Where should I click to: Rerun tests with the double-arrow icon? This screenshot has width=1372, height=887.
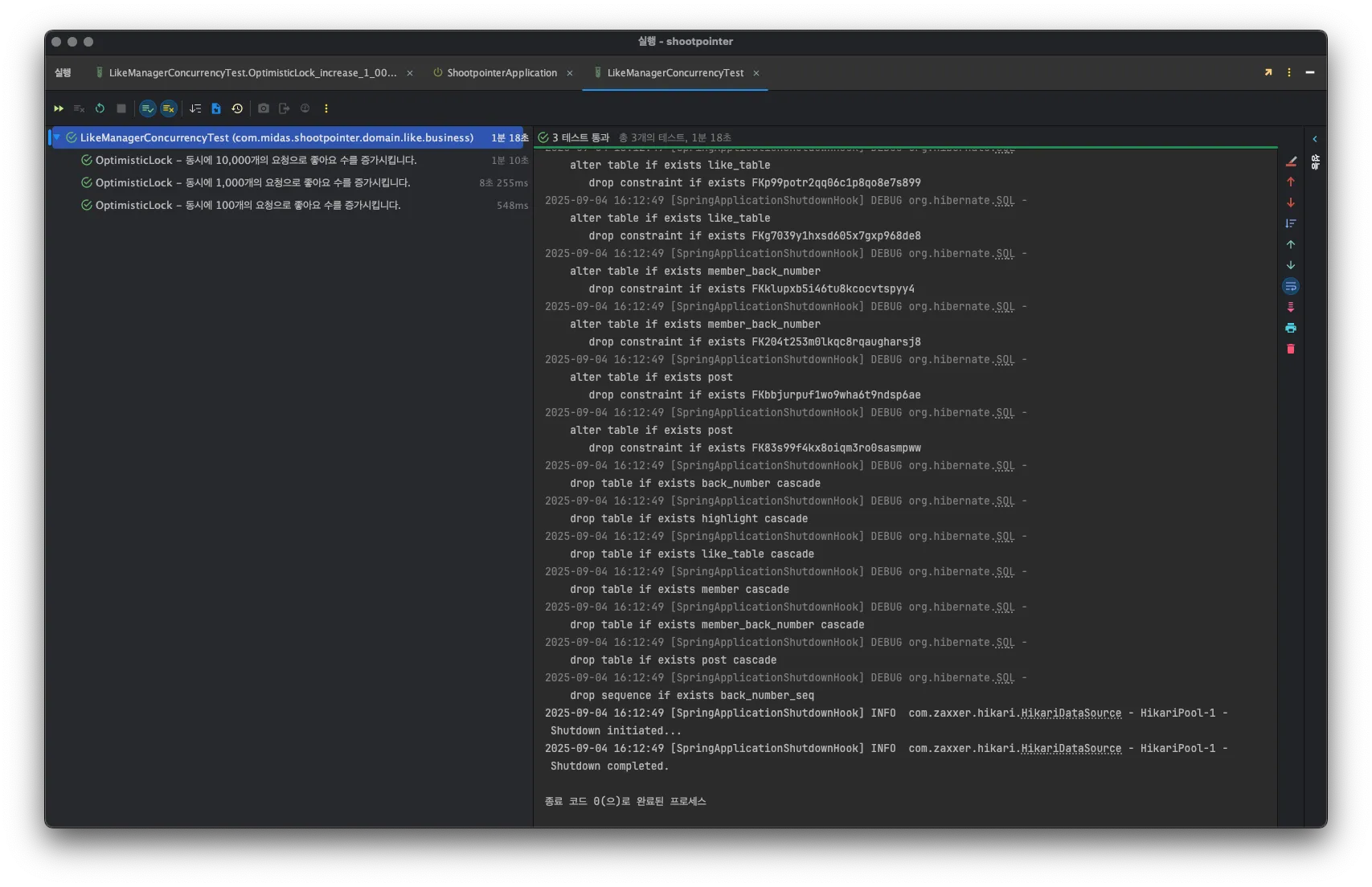59,108
